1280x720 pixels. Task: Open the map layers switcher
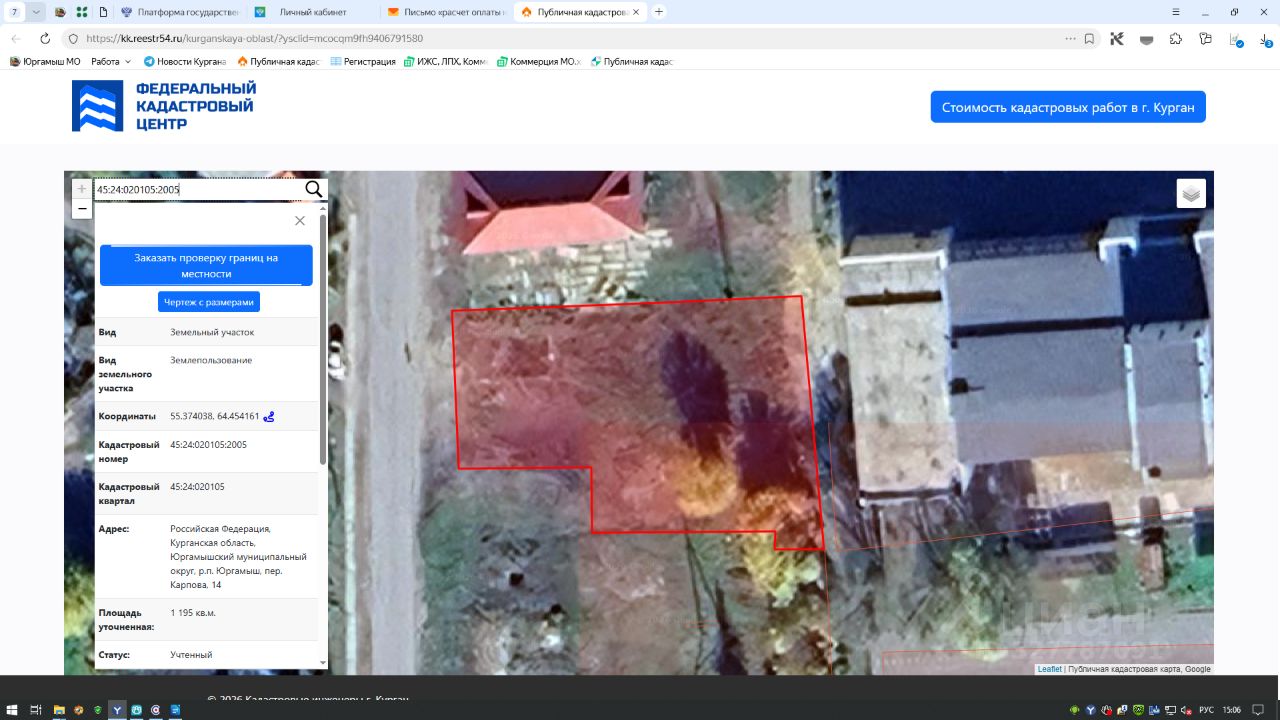tap(1190, 194)
